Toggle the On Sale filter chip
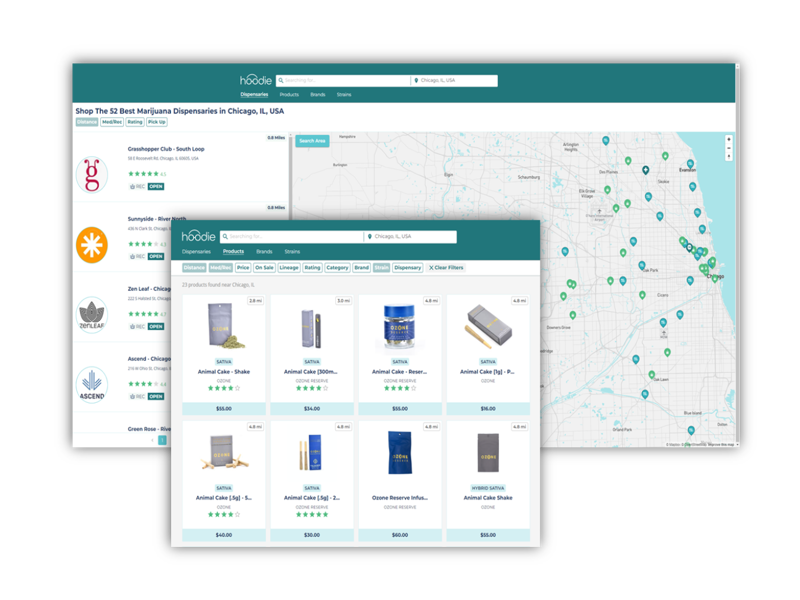Screen dimensions: 800x600 click(x=264, y=267)
